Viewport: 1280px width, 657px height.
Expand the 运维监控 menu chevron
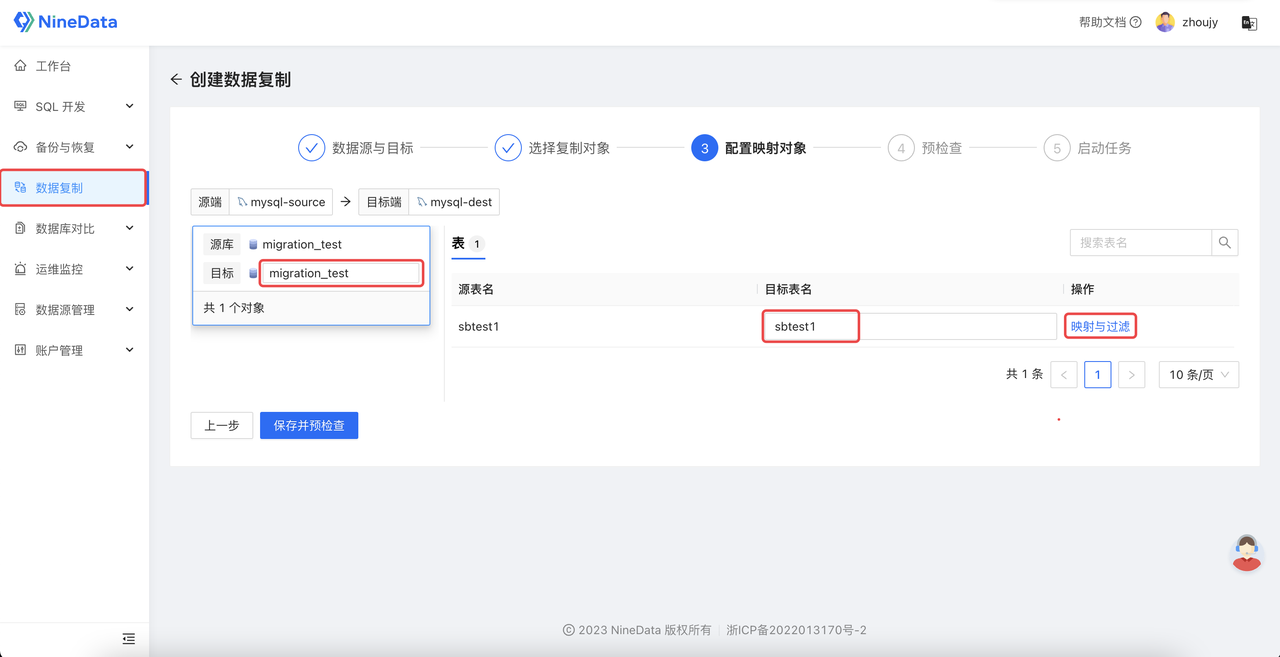(130, 269)
